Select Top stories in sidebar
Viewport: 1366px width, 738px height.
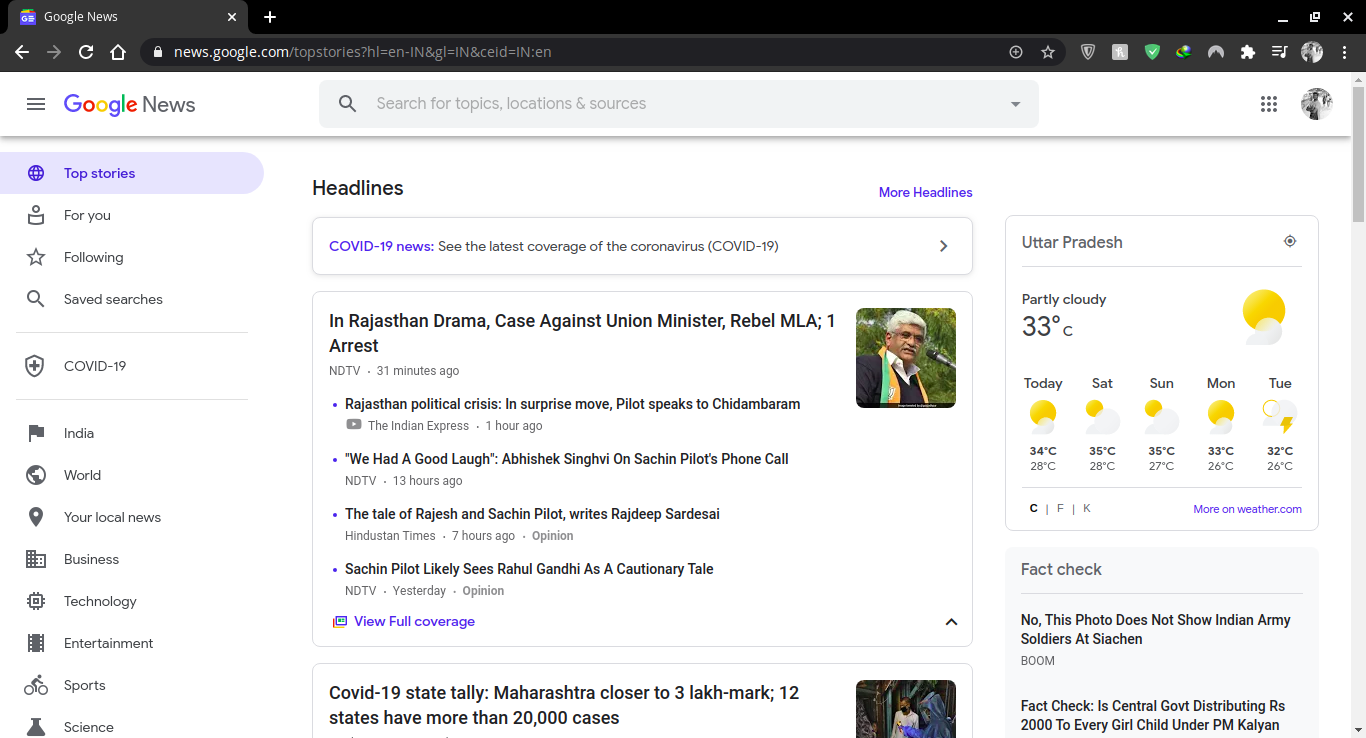pos(132,173)
